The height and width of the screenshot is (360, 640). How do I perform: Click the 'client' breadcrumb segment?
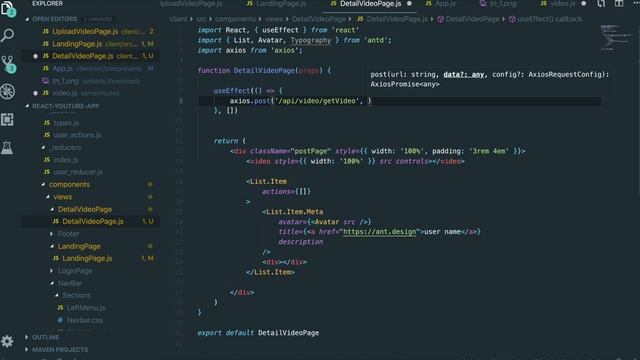pos(178,19)
